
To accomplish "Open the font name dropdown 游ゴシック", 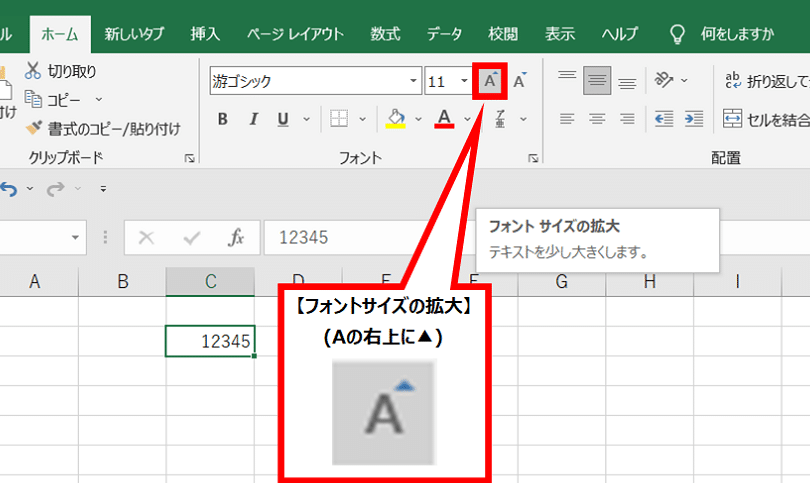I will click(x=414, y=82).
